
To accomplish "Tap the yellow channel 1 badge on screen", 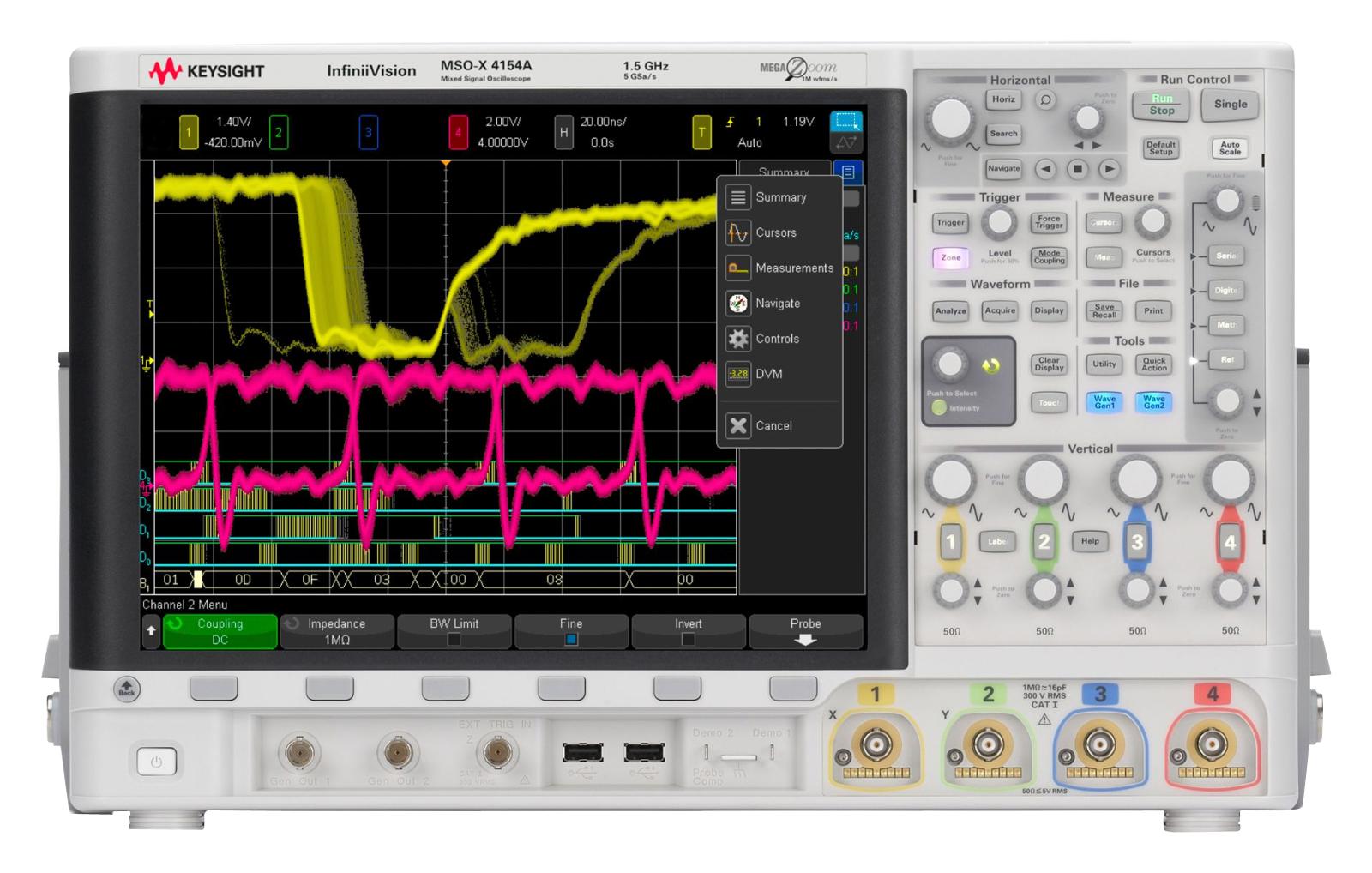I will [189, 132].
